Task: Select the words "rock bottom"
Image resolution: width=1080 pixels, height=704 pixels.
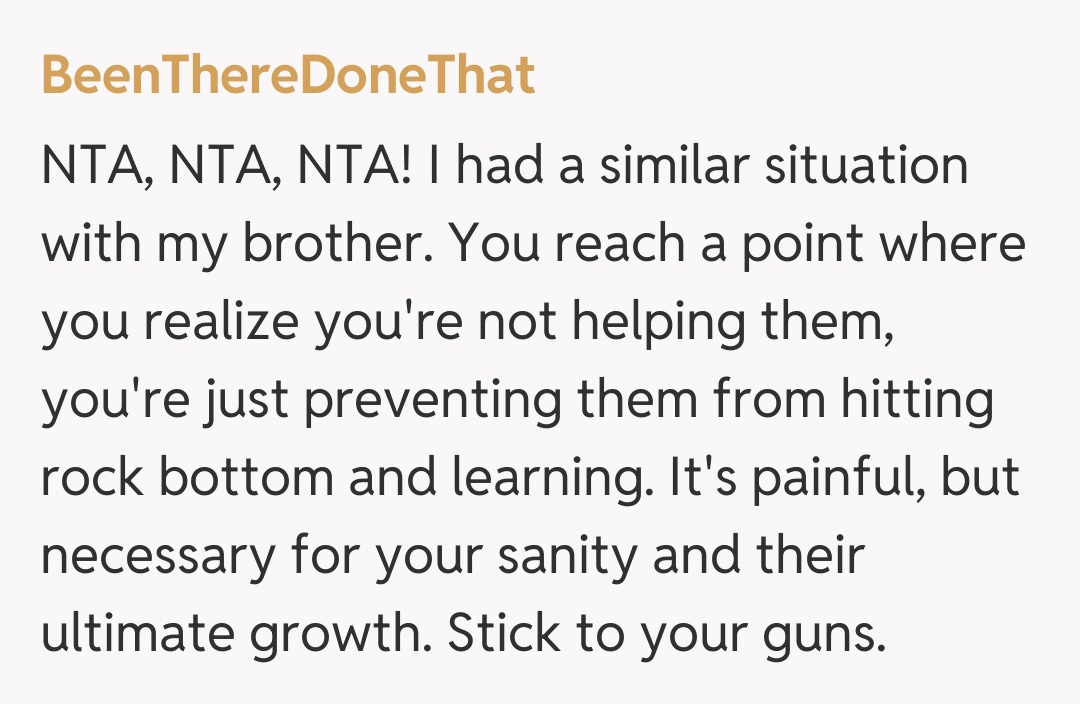Action: 186,480
